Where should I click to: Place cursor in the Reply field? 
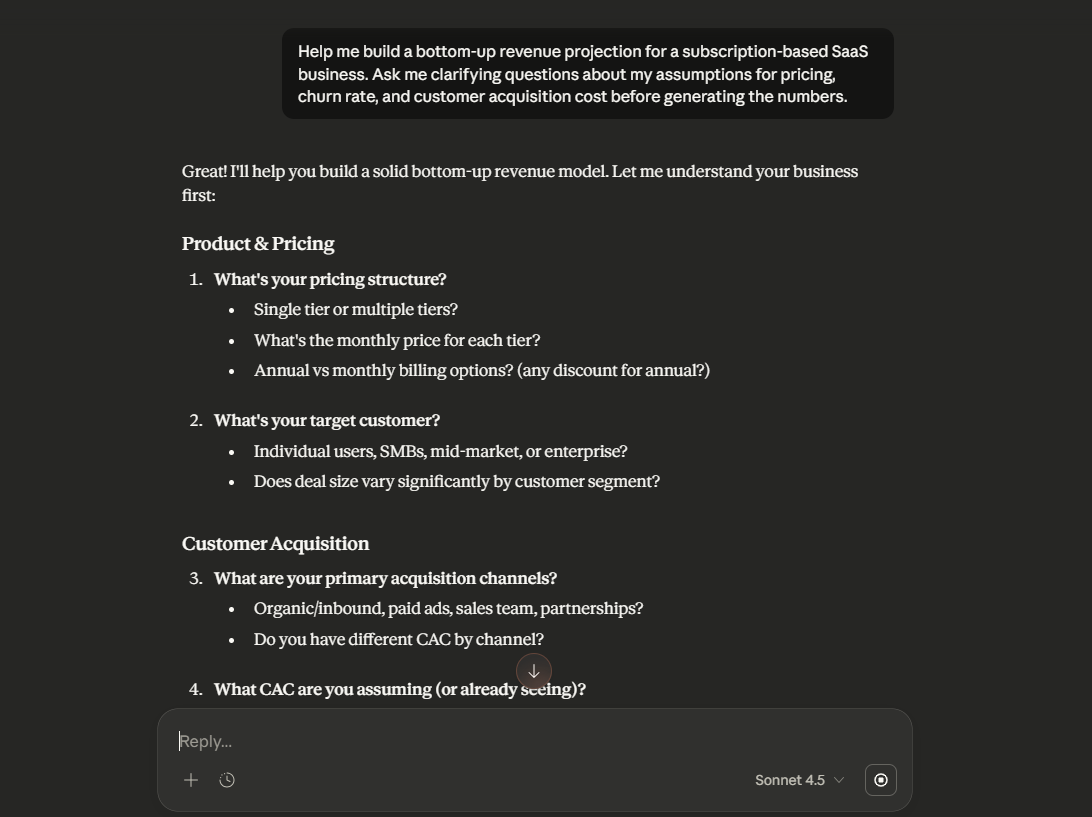click(400, 741)
